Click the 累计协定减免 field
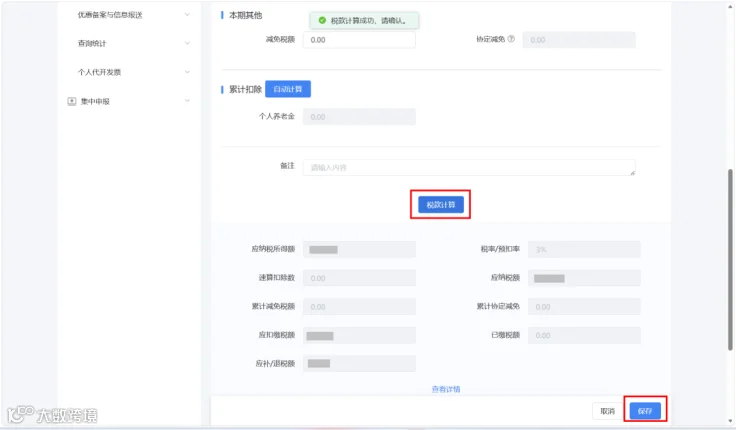Viewport: 736px width, 430px height. click(584, 307)
